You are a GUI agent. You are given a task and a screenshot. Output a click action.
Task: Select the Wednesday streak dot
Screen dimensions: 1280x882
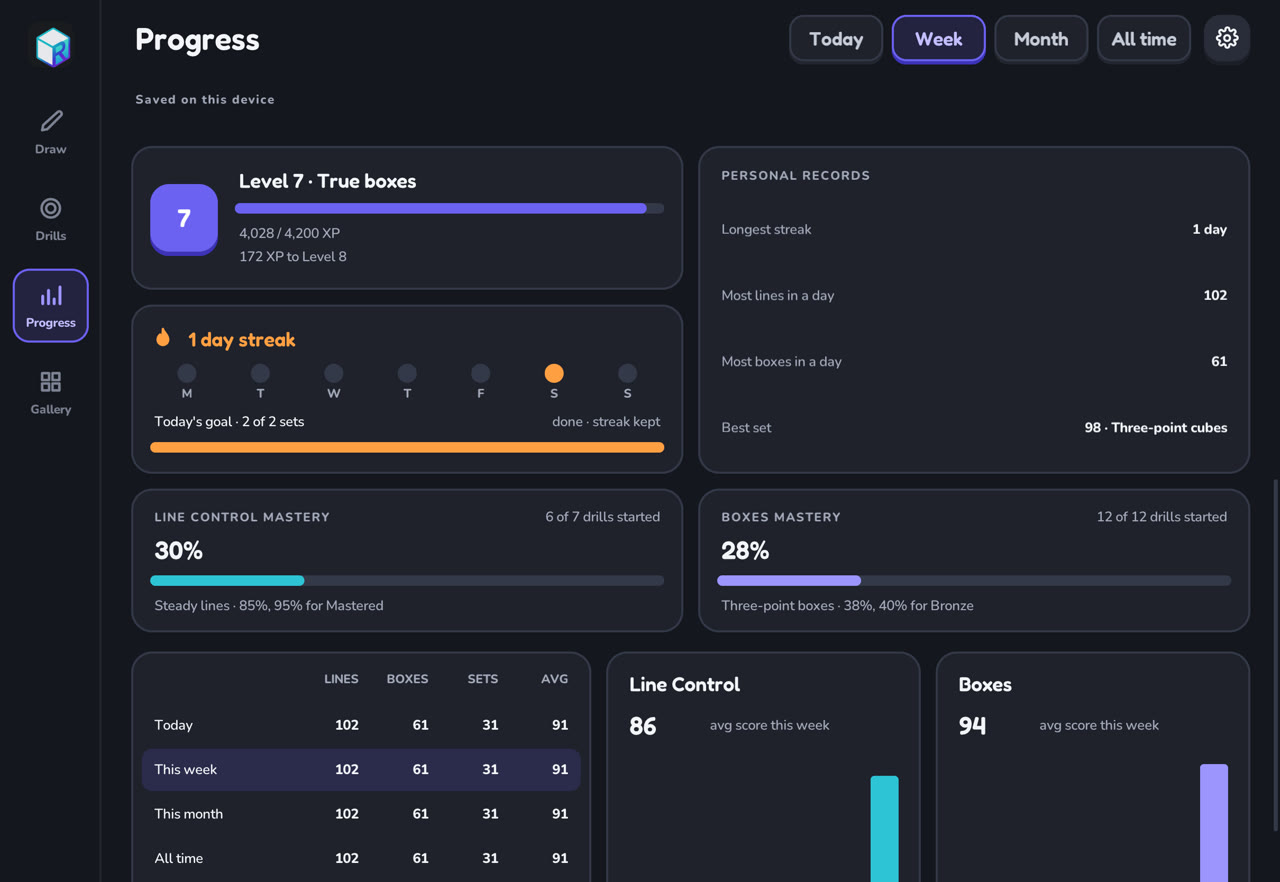pyautogui.click(x=334, y=373)
